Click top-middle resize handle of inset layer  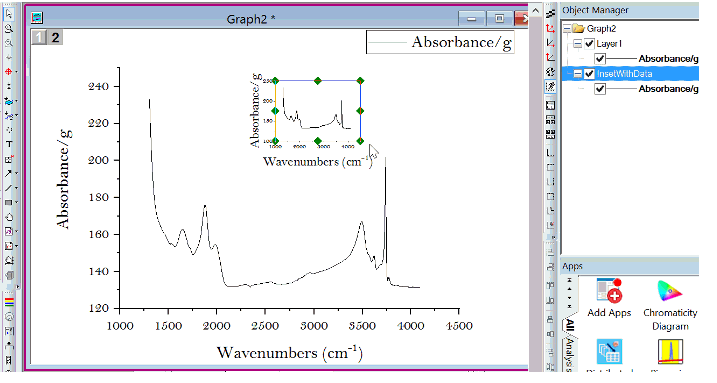[318, 81]
